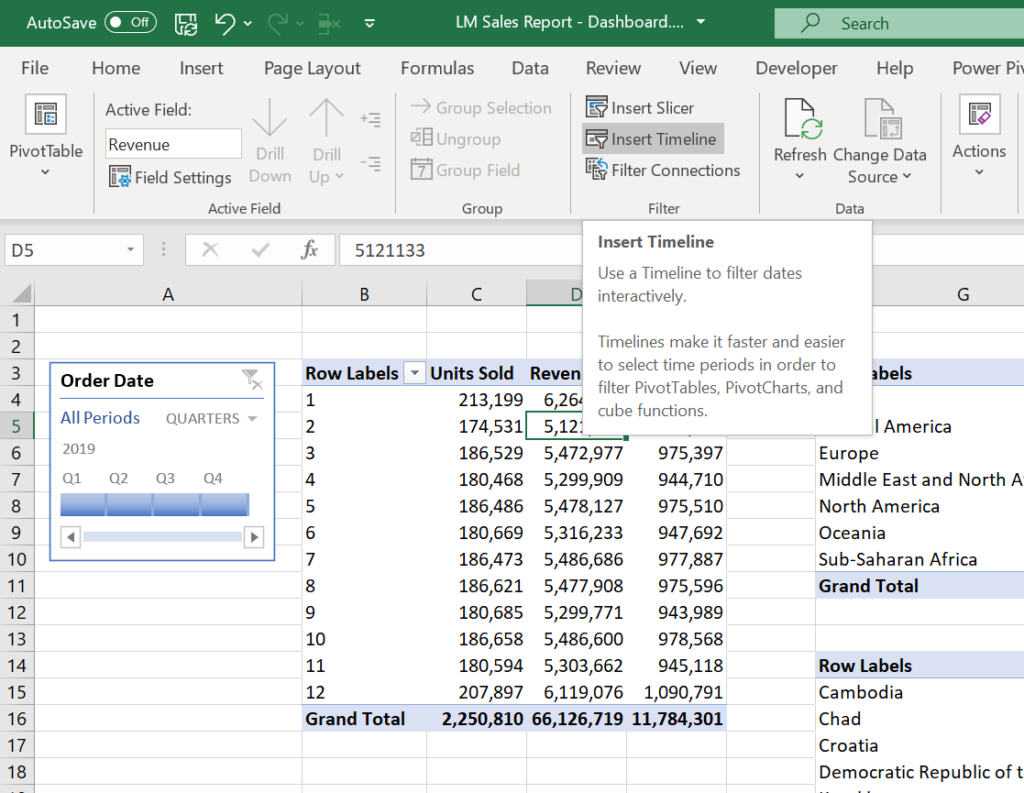Select the Q3 segment on timeline
This screenshot has width=1024, height=793.
pos(177,504)
